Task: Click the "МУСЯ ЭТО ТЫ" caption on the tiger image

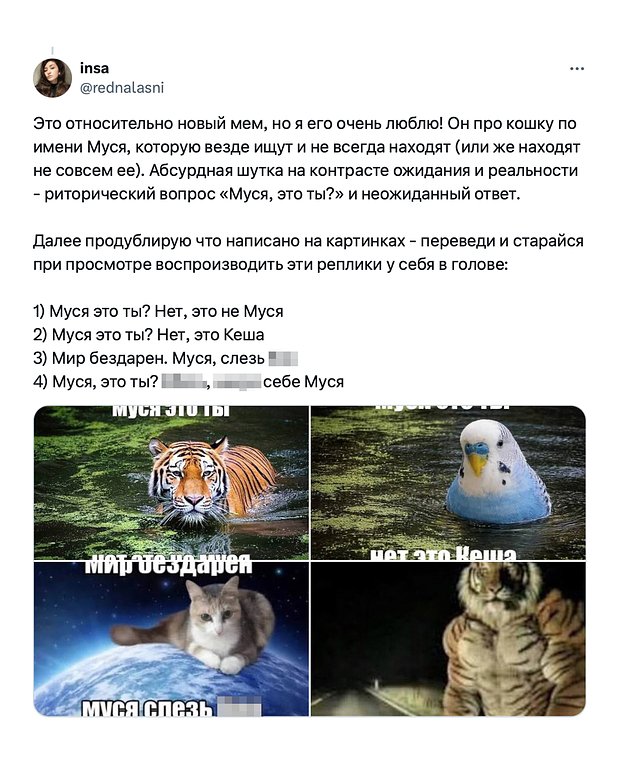Action: (x=172, y=411)
